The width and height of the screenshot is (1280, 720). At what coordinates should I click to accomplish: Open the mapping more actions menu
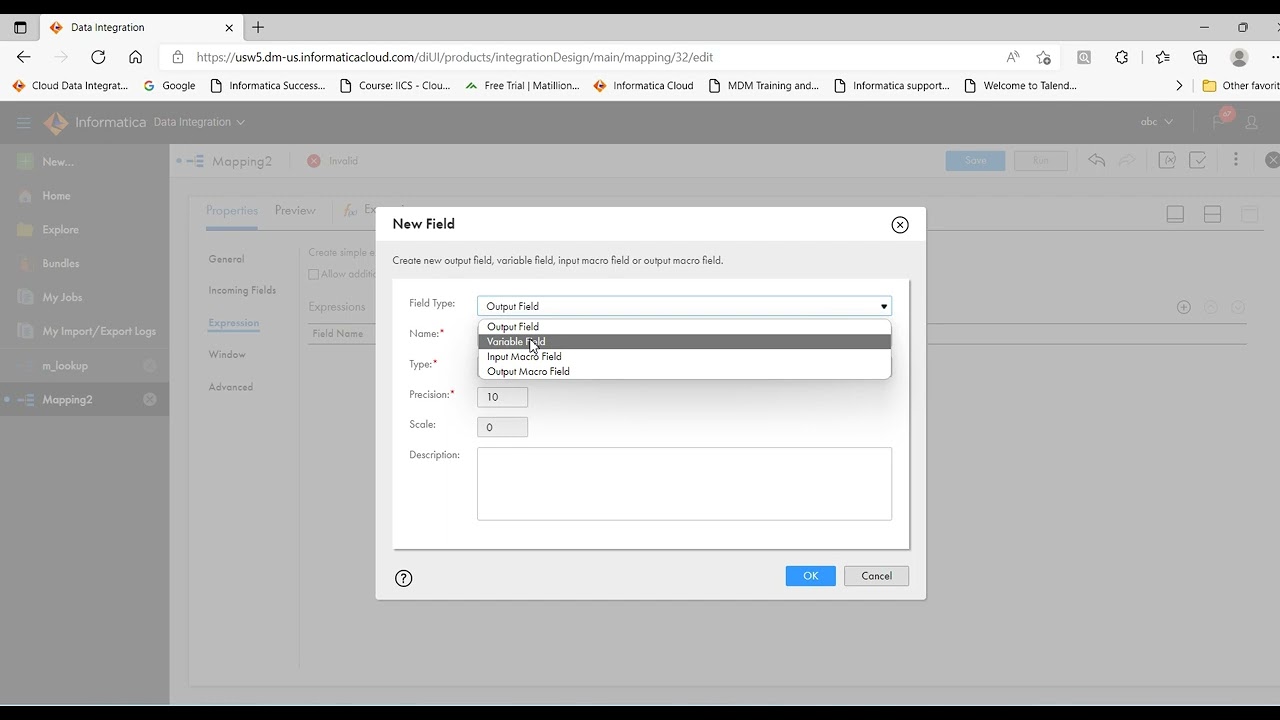[1236, 160]
